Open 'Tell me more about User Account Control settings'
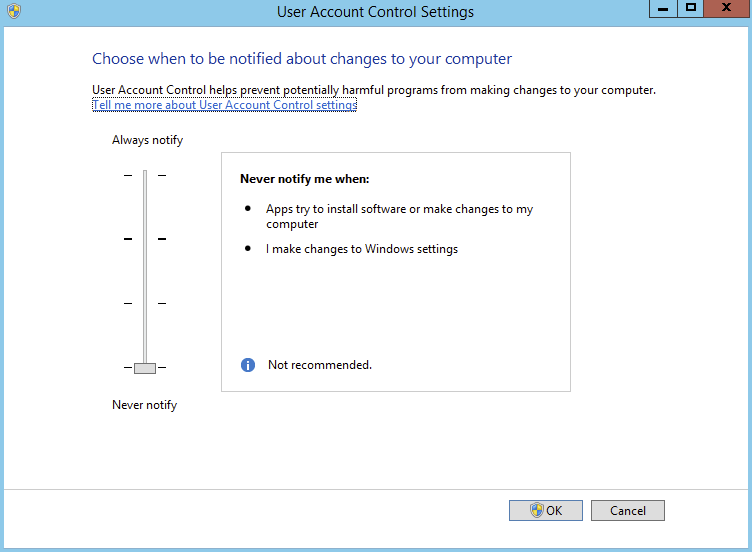The image size is (752, 552). 224,105
